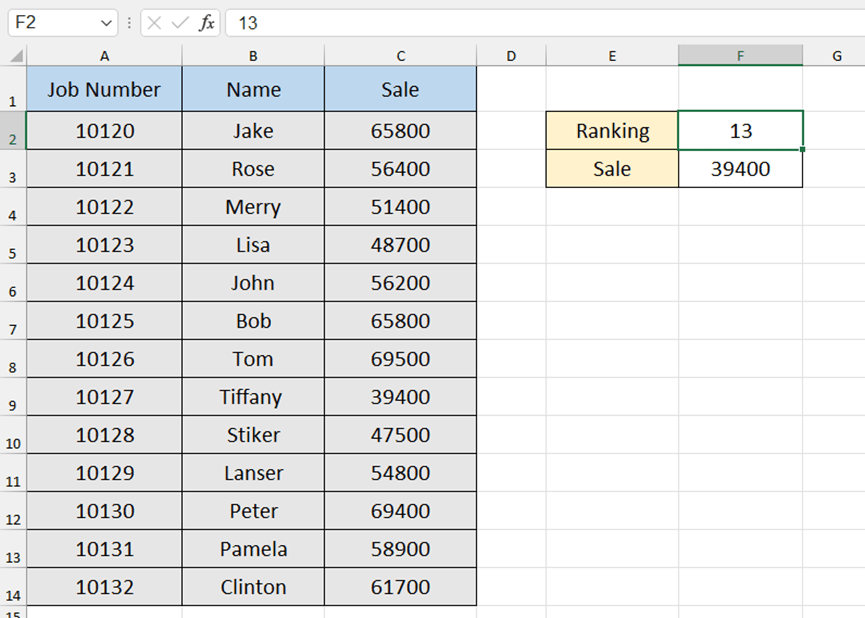Select row 14 header

pos(13,587)
